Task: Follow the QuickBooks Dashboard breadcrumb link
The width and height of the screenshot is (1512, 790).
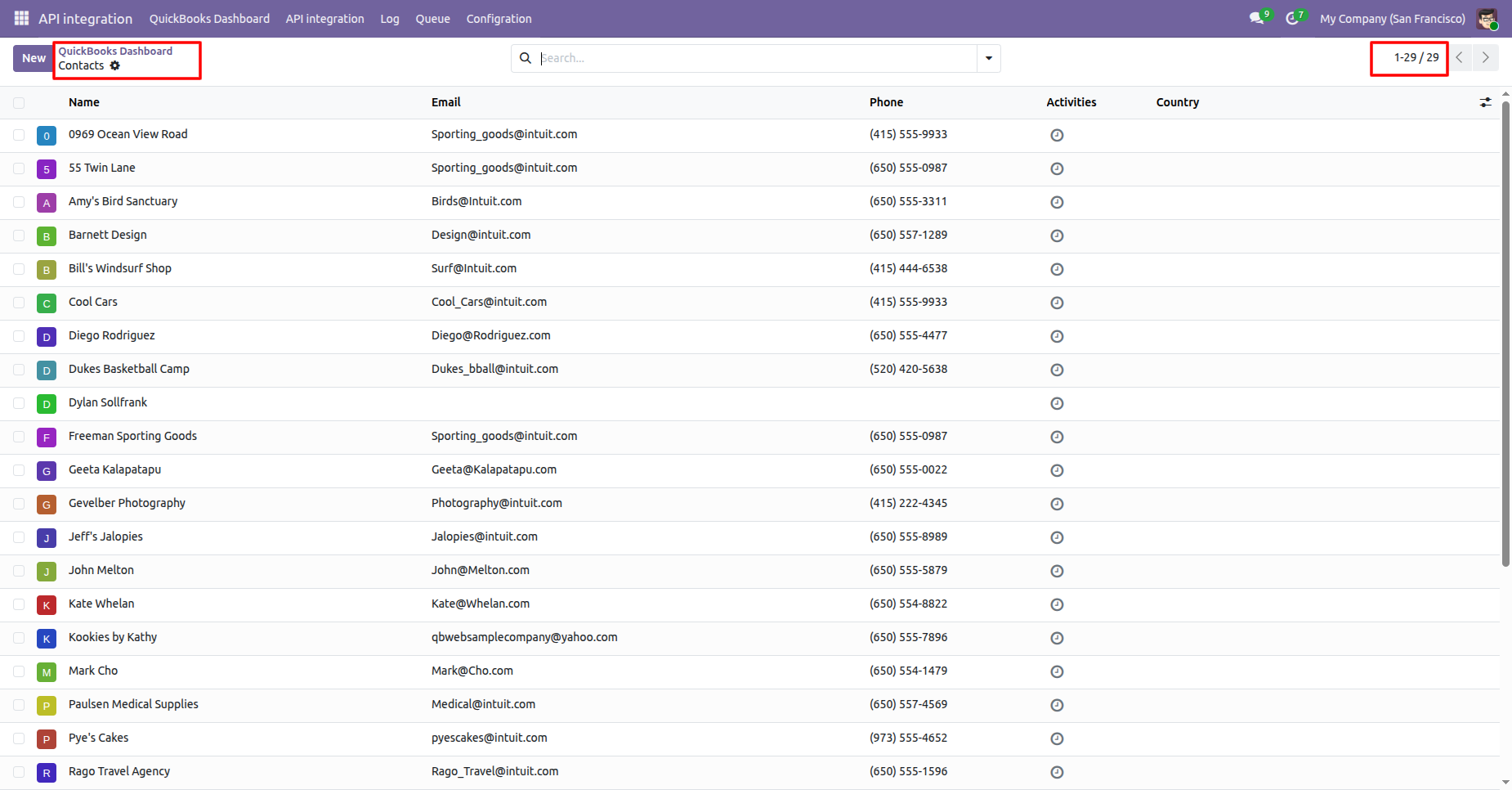Action: (115, 51)
